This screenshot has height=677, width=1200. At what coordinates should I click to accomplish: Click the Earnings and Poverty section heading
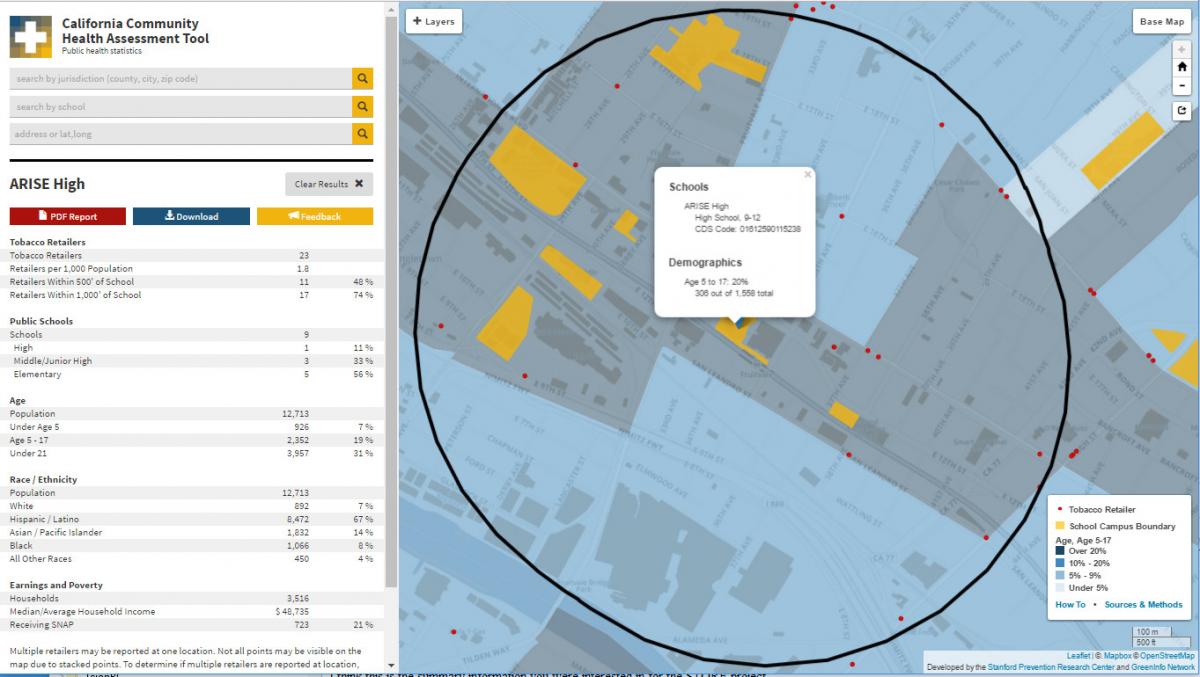[56, 585]
